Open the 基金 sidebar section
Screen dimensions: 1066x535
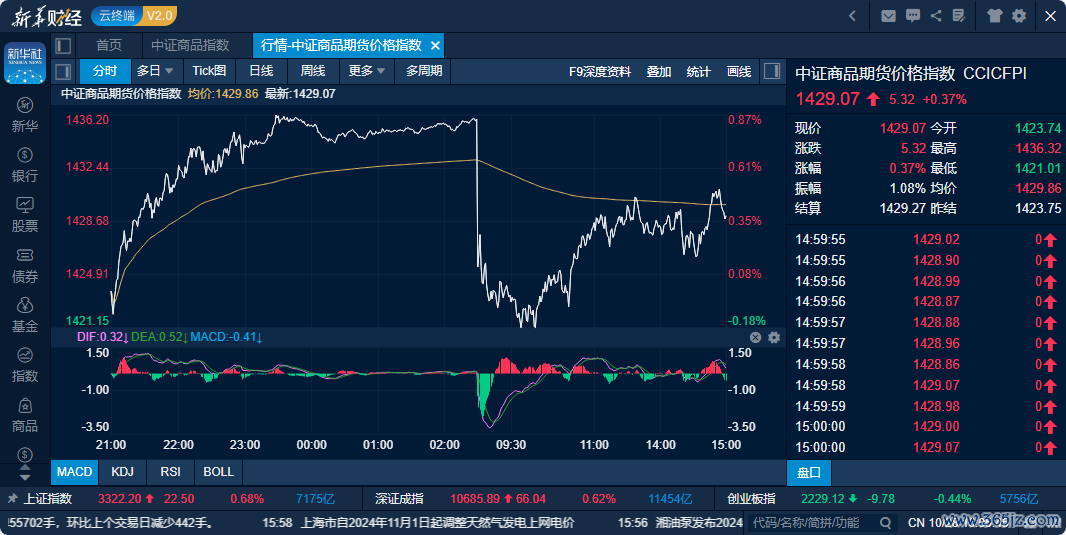click(x=24, y=315)
